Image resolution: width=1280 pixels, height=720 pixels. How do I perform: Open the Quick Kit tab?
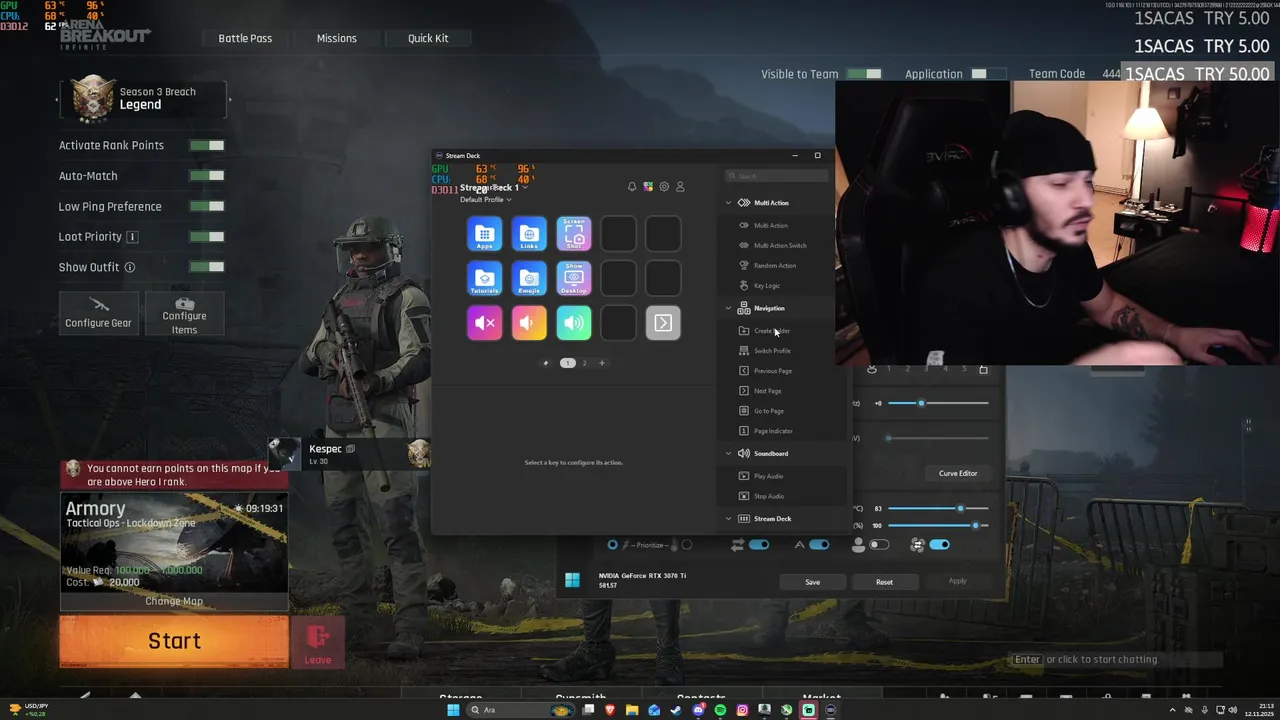click(x=428, y=38)
